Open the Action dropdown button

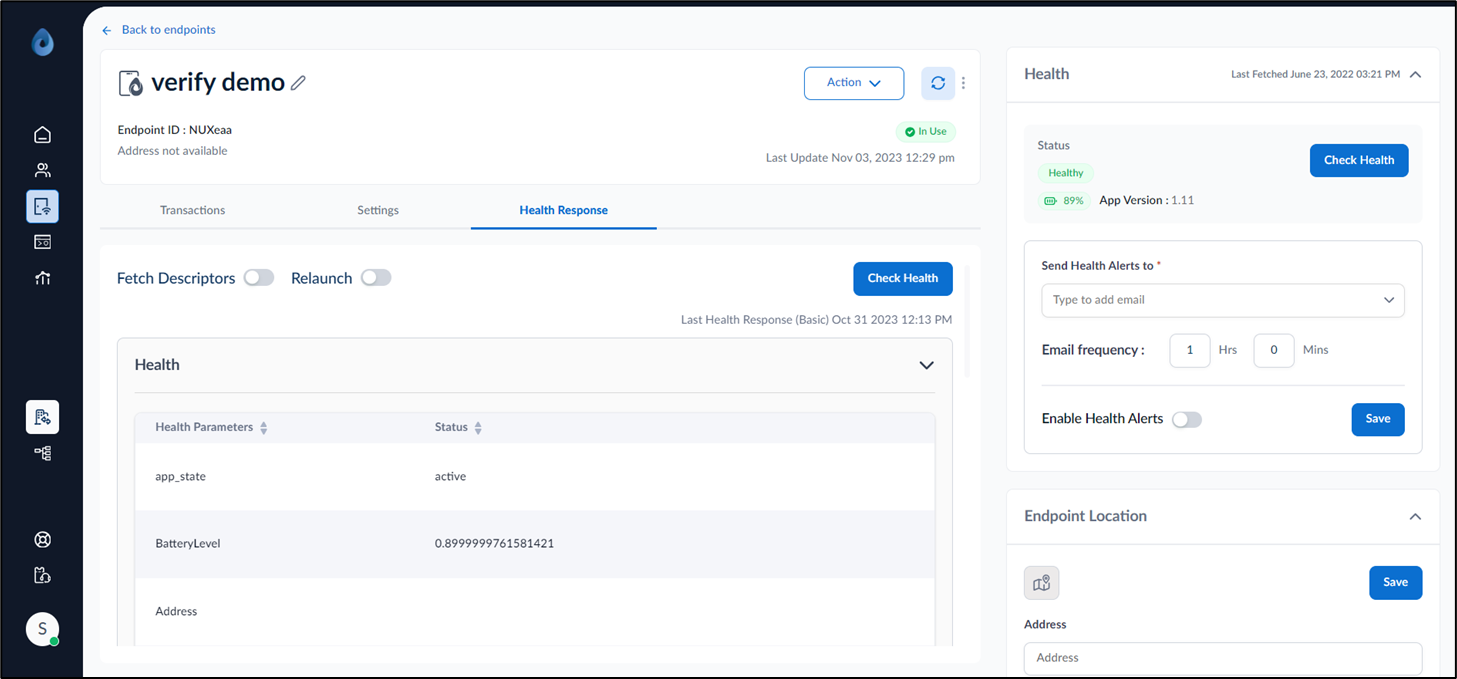point(854,83)
